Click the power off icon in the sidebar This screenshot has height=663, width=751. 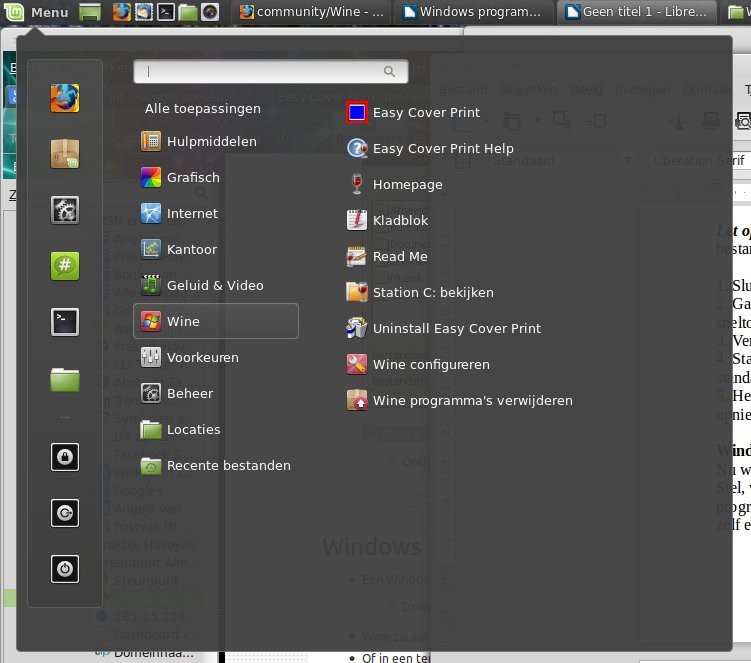pos(65,569)
